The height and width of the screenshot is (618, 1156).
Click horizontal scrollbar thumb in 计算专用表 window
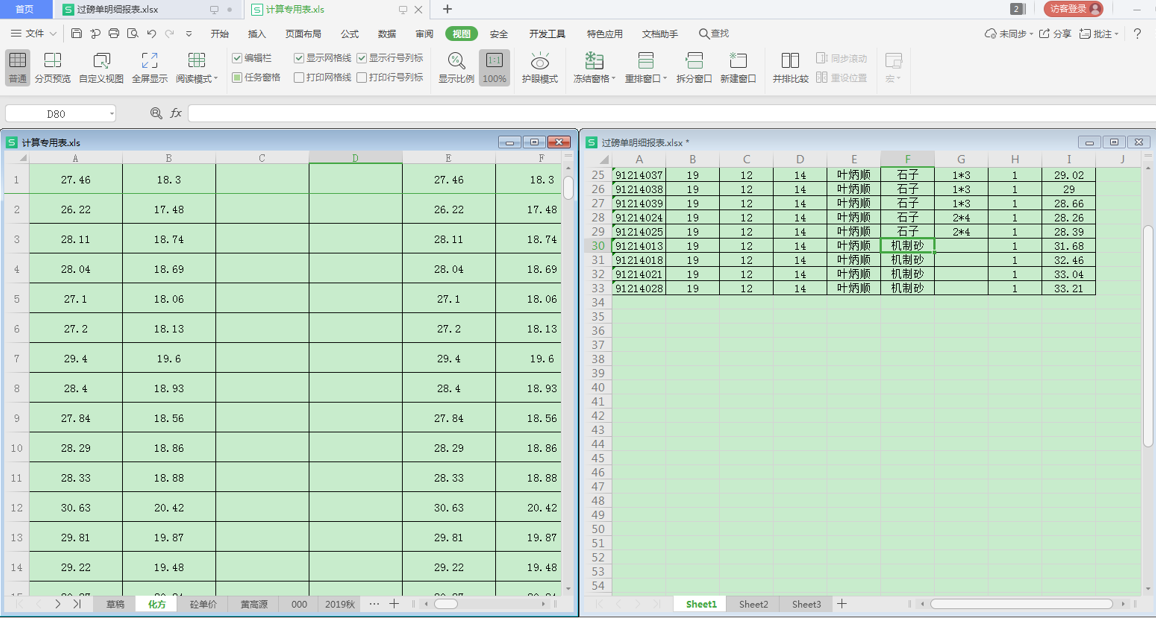446,604
